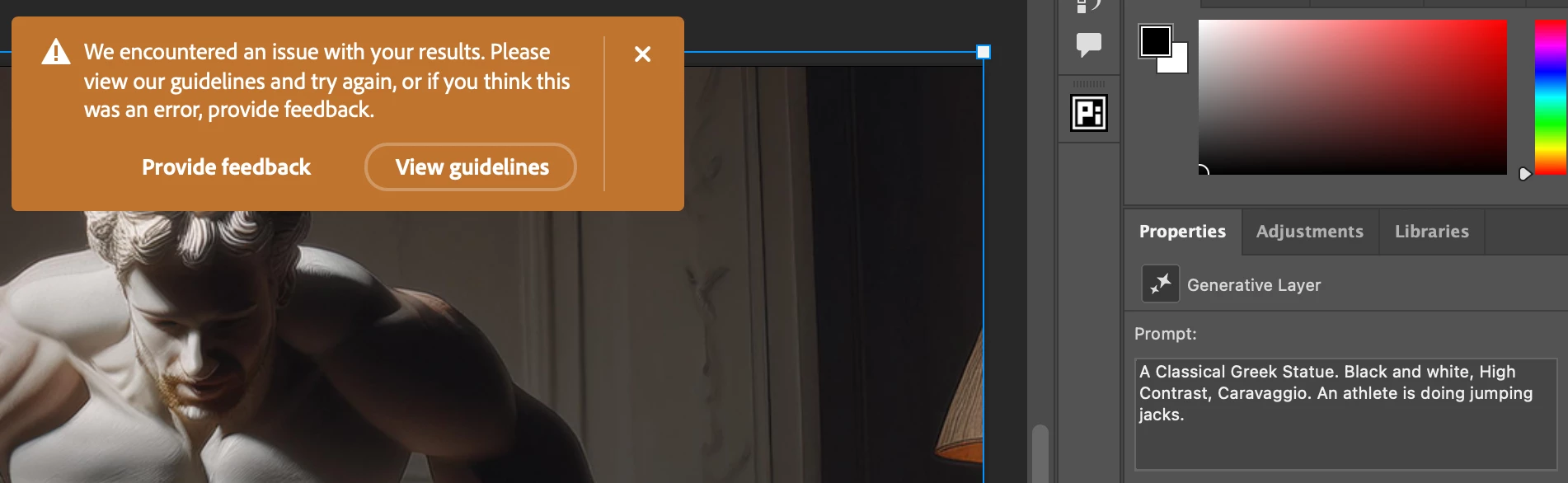Click the Provide feedback button
Image resolution: width=1568 pixels, height=483 pixels.
(226, 167)
